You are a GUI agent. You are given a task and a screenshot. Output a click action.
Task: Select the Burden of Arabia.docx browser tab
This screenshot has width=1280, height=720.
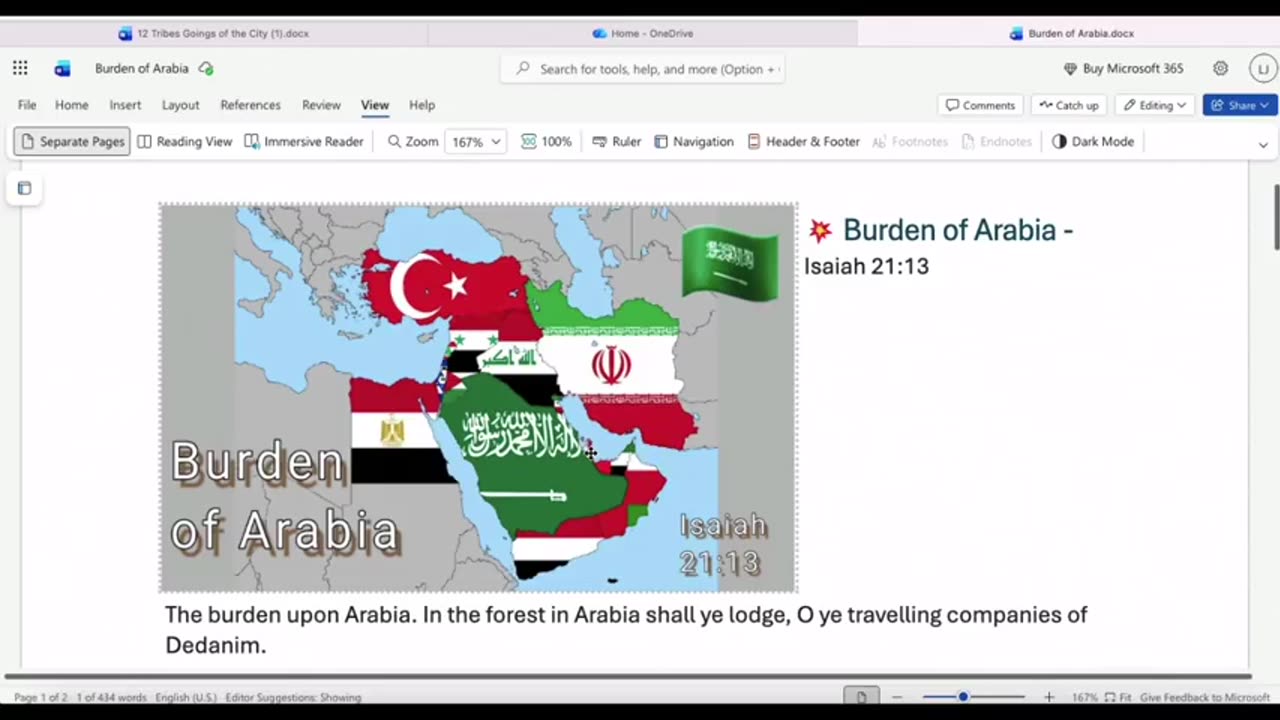click(1071, 33)
